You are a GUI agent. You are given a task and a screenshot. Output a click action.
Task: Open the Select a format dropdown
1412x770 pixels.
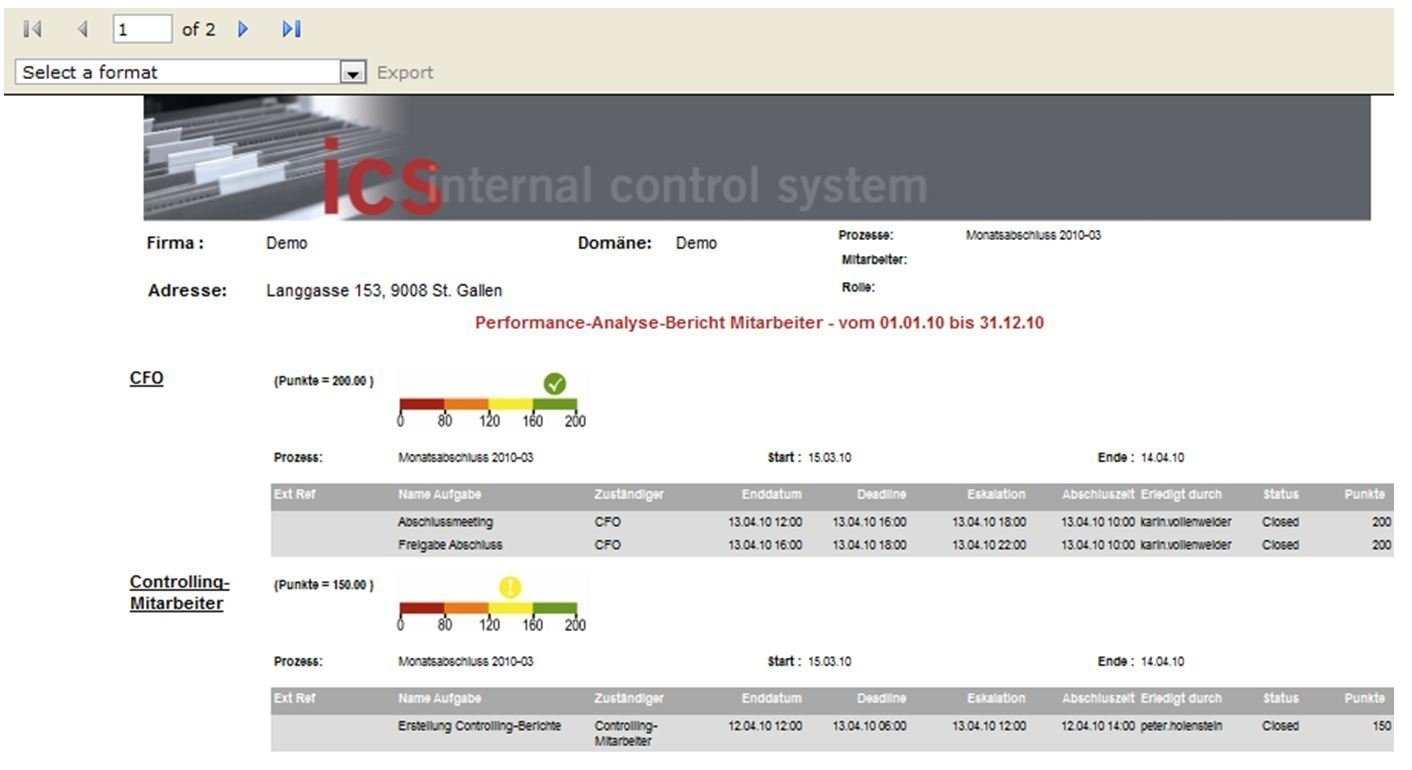[x=180, y=72]
